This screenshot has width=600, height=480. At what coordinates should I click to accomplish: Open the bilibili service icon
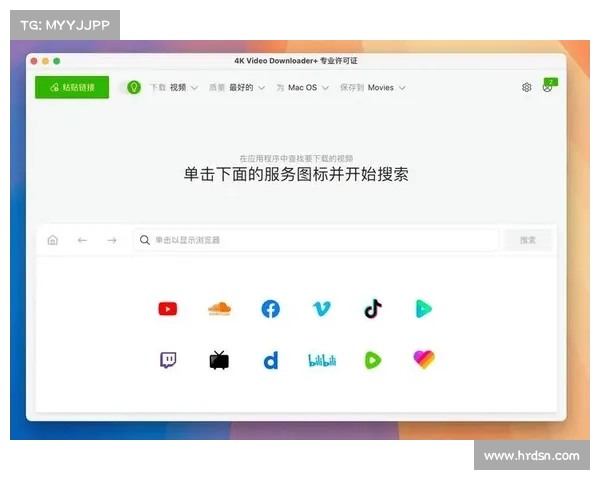point(322,360)
